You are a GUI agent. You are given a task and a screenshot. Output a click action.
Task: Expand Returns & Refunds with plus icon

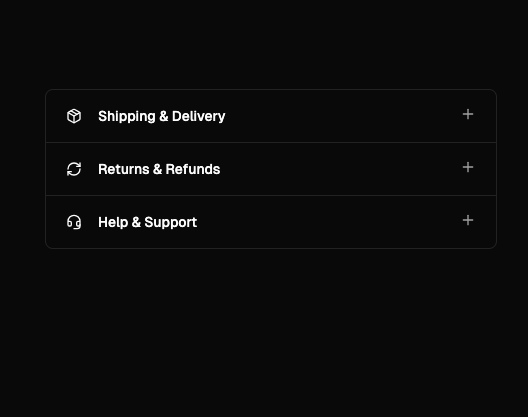tap(468, 167)
